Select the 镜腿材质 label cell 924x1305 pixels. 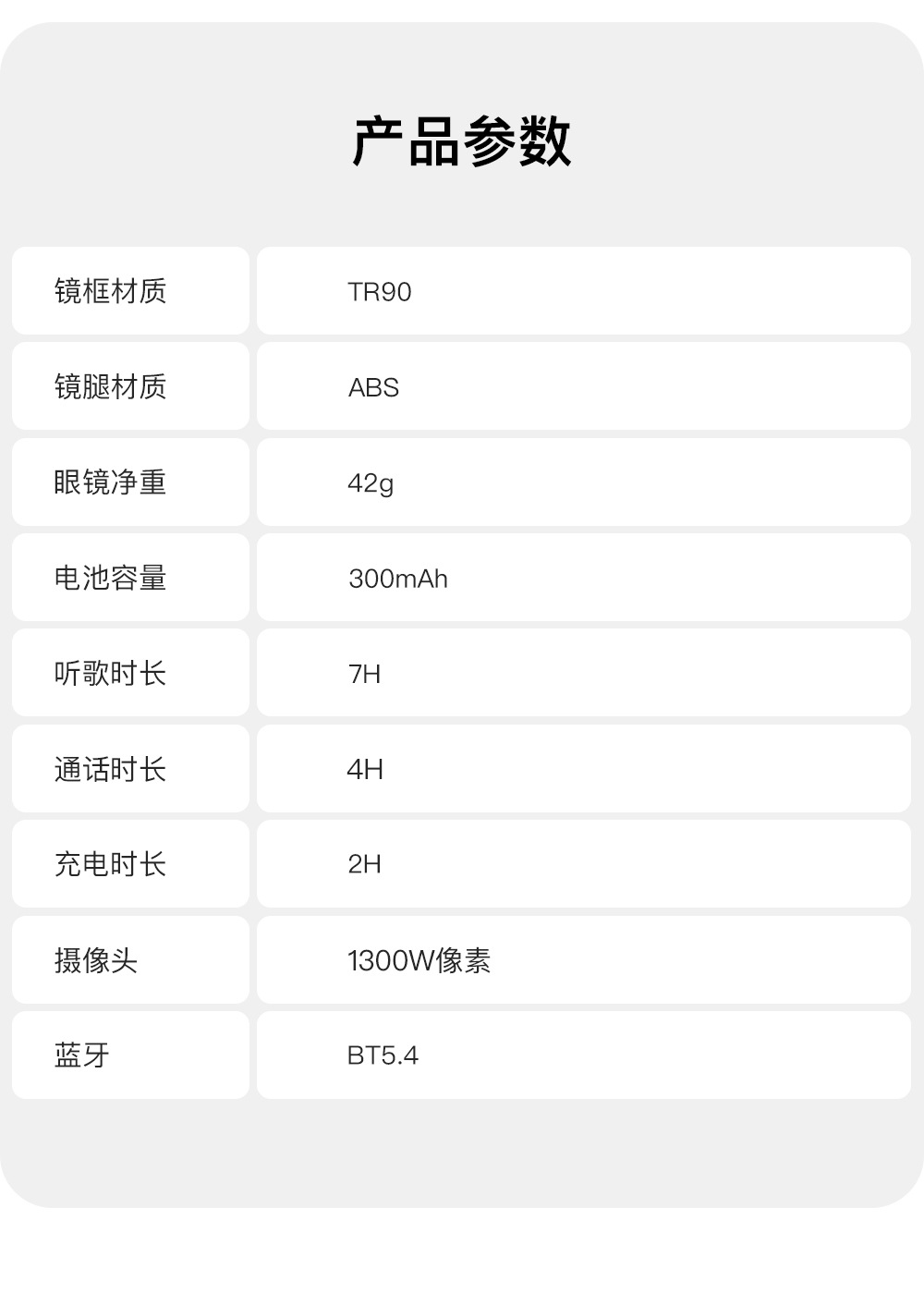(x=130, y=386)
